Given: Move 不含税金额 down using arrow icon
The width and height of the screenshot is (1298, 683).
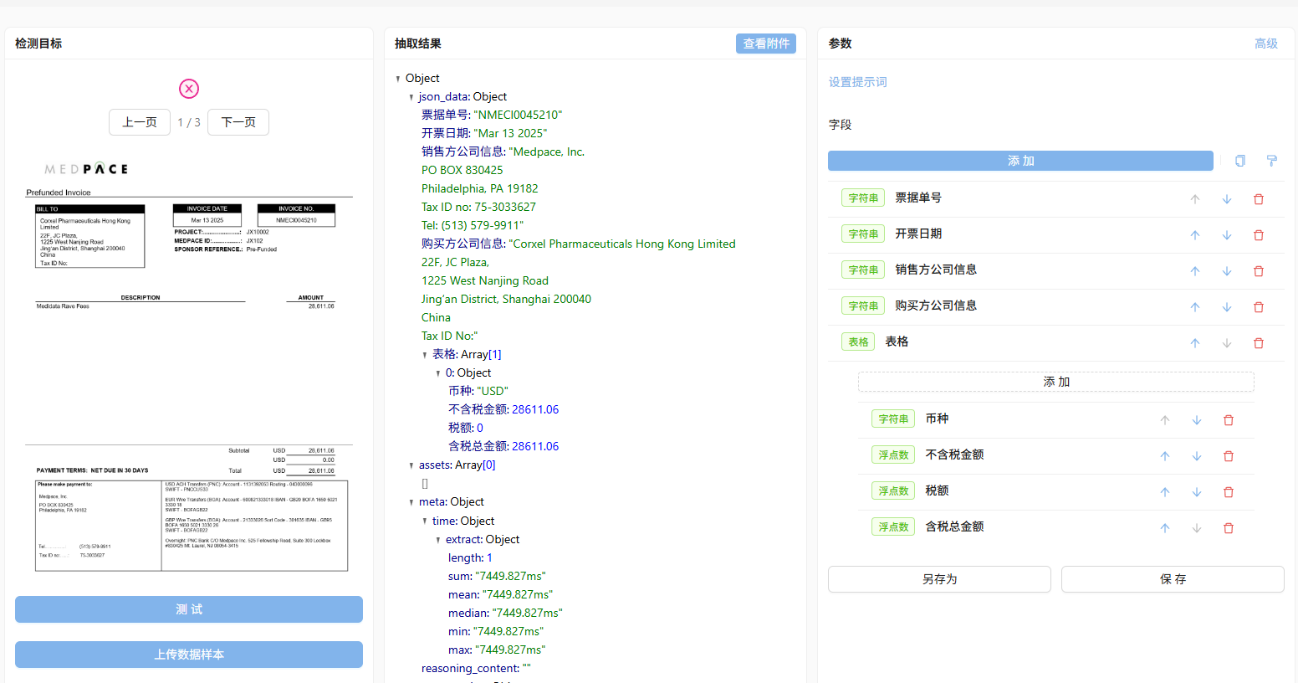Looking at the screenshot, I should tap(1196, 455).
